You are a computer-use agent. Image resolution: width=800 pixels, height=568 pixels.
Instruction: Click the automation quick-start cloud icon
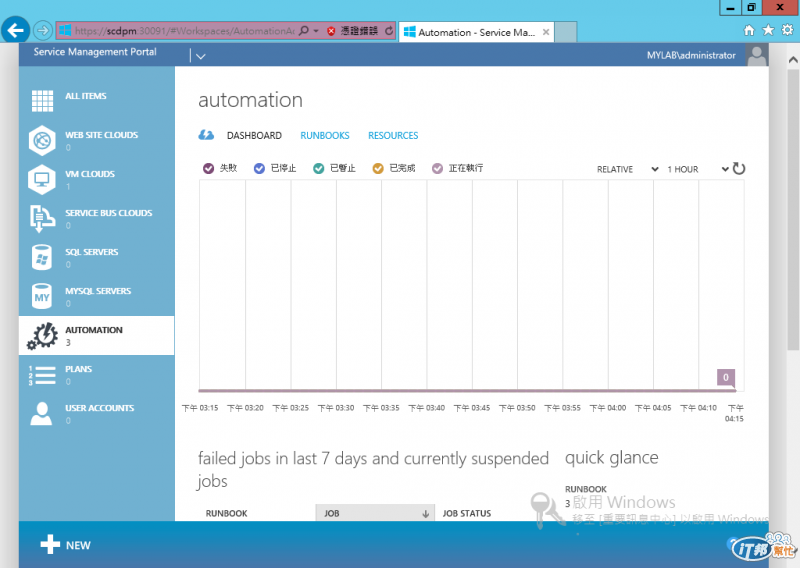pos(206,135)
